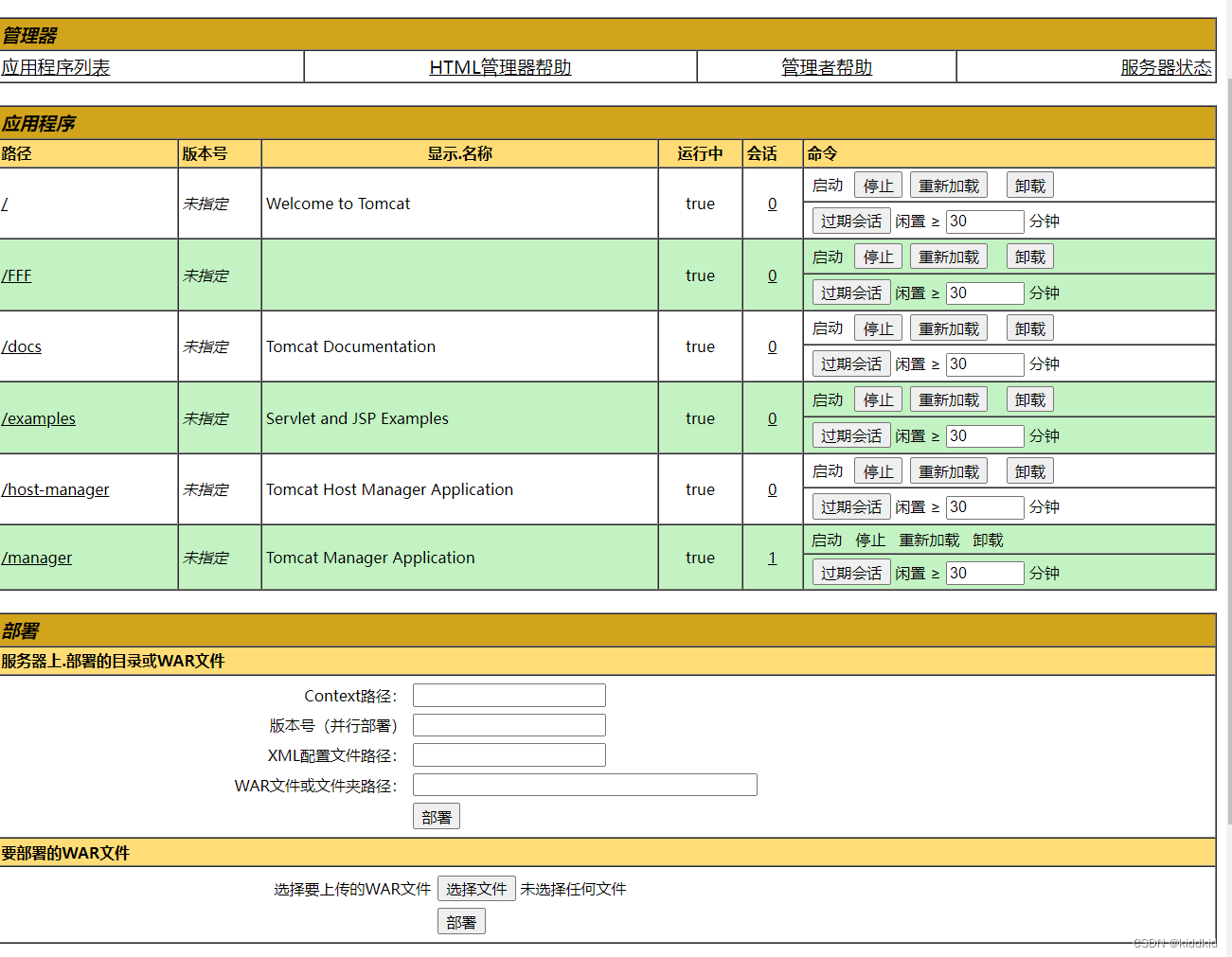This screenshot has height=957, width=1232.
Task: Stop the /host-manager application
Action: point(878,471)
